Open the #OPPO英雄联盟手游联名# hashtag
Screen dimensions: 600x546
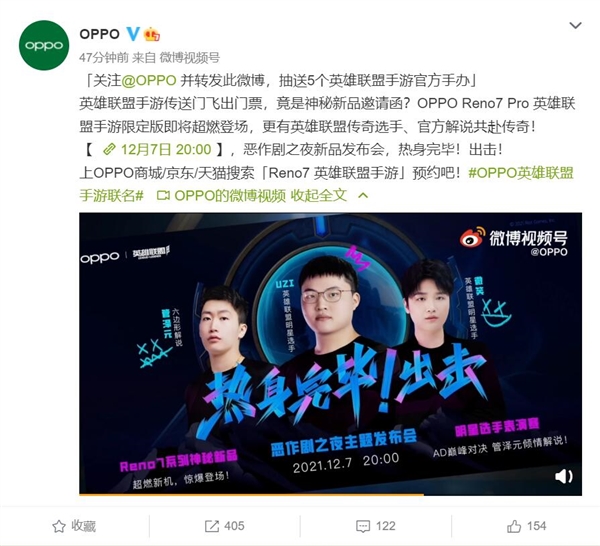point(329,184)
